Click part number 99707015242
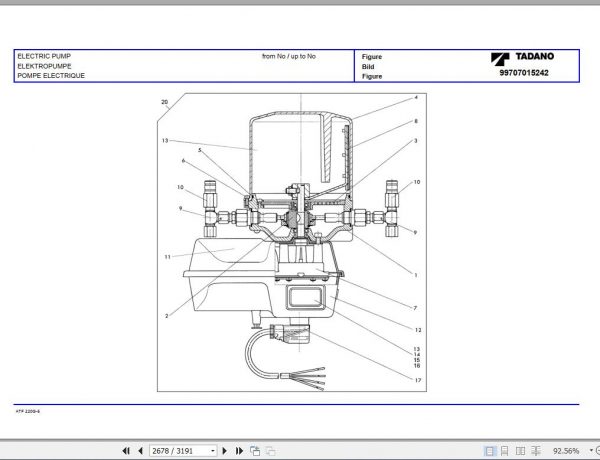Image resolution: width=600 pixels, height=460 pixels. 523,73
